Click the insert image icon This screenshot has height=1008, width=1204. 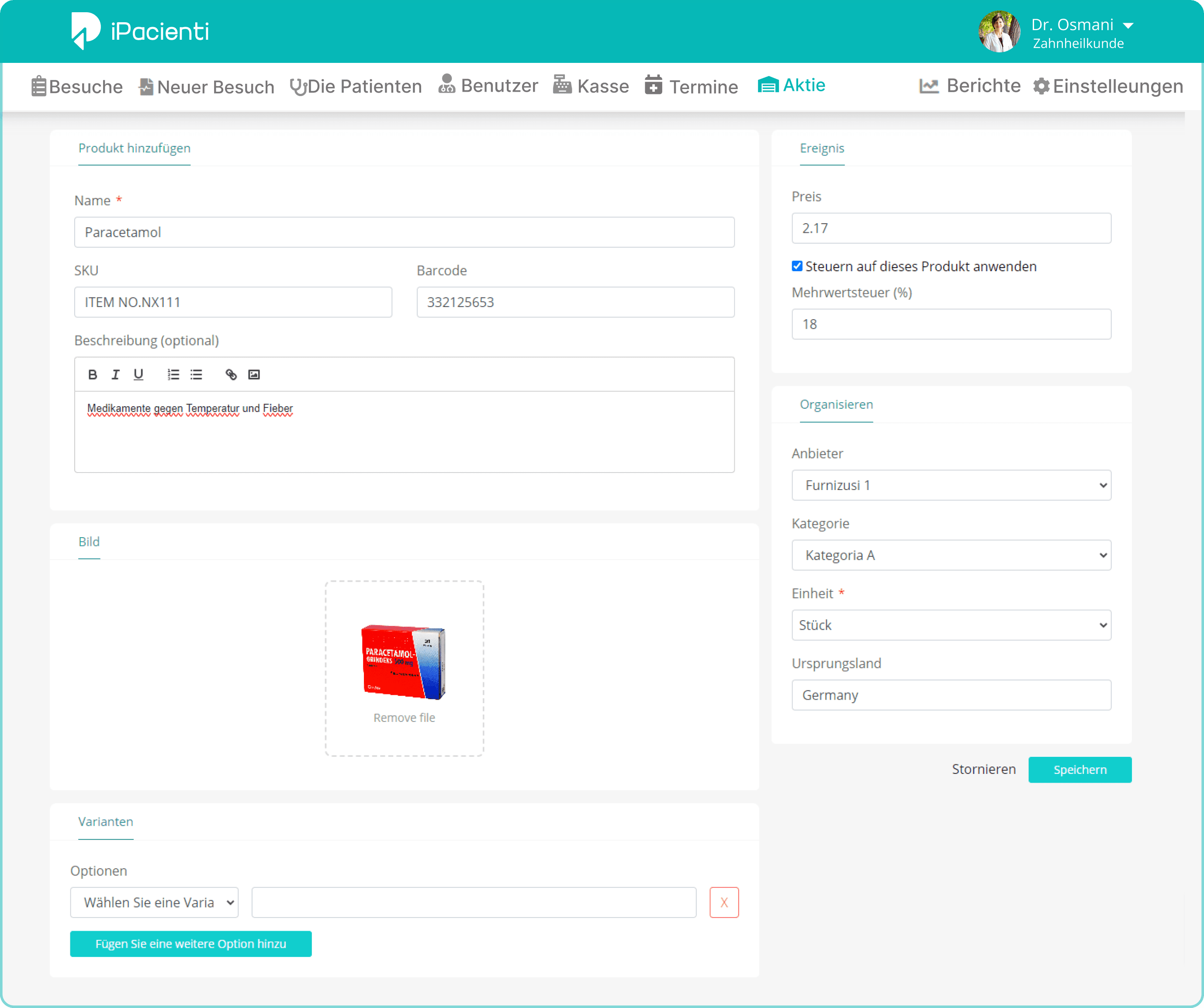254,375
